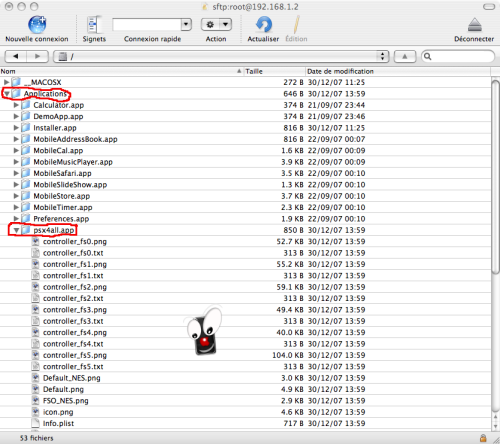
Task: Sort by Date de modification header
Action: click(398, 71)
